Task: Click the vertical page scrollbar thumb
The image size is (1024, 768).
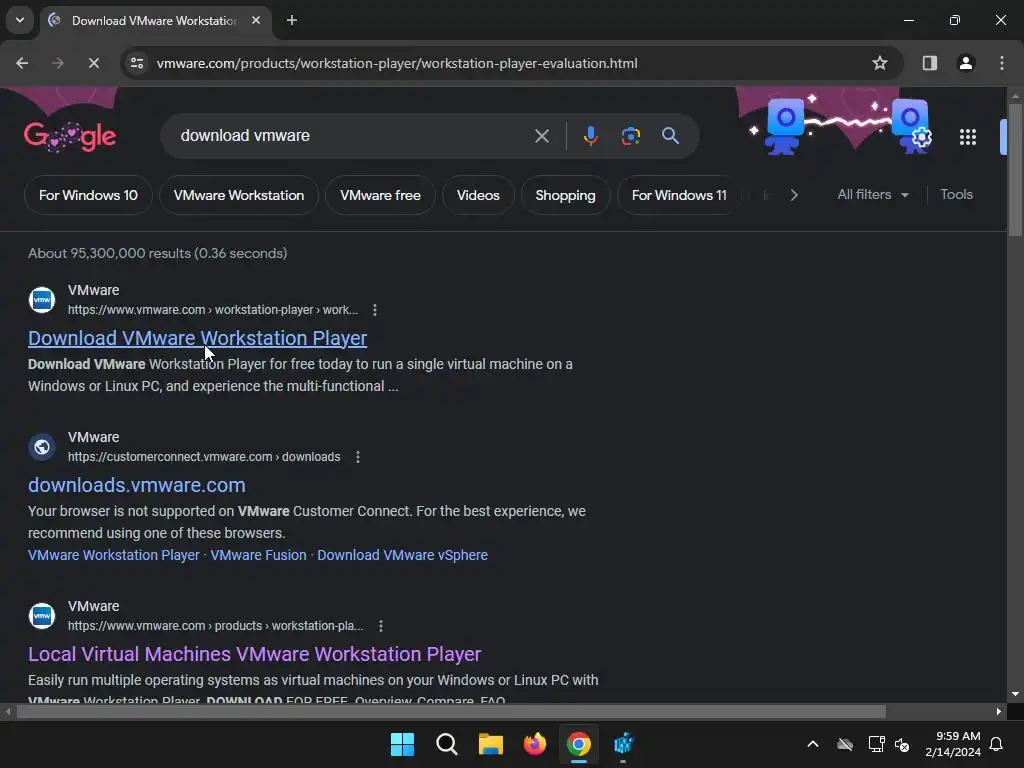Action: click(1015, 170)
